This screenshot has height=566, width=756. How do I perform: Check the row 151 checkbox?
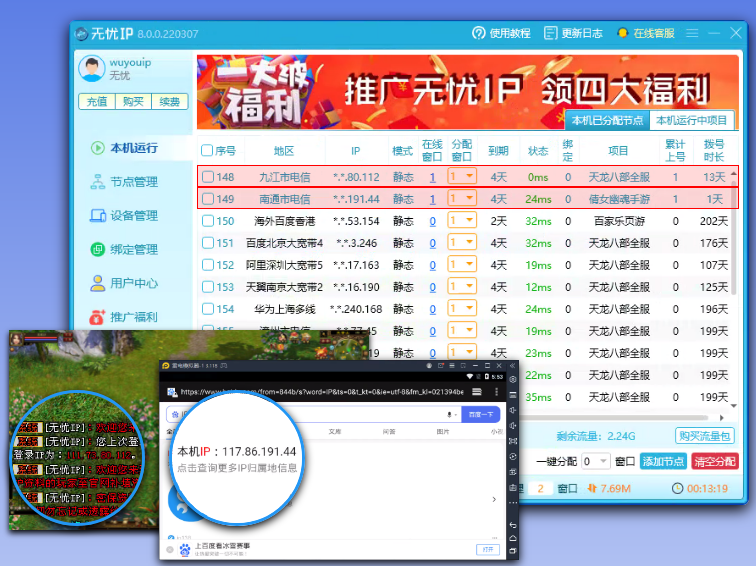pos(208,243)
